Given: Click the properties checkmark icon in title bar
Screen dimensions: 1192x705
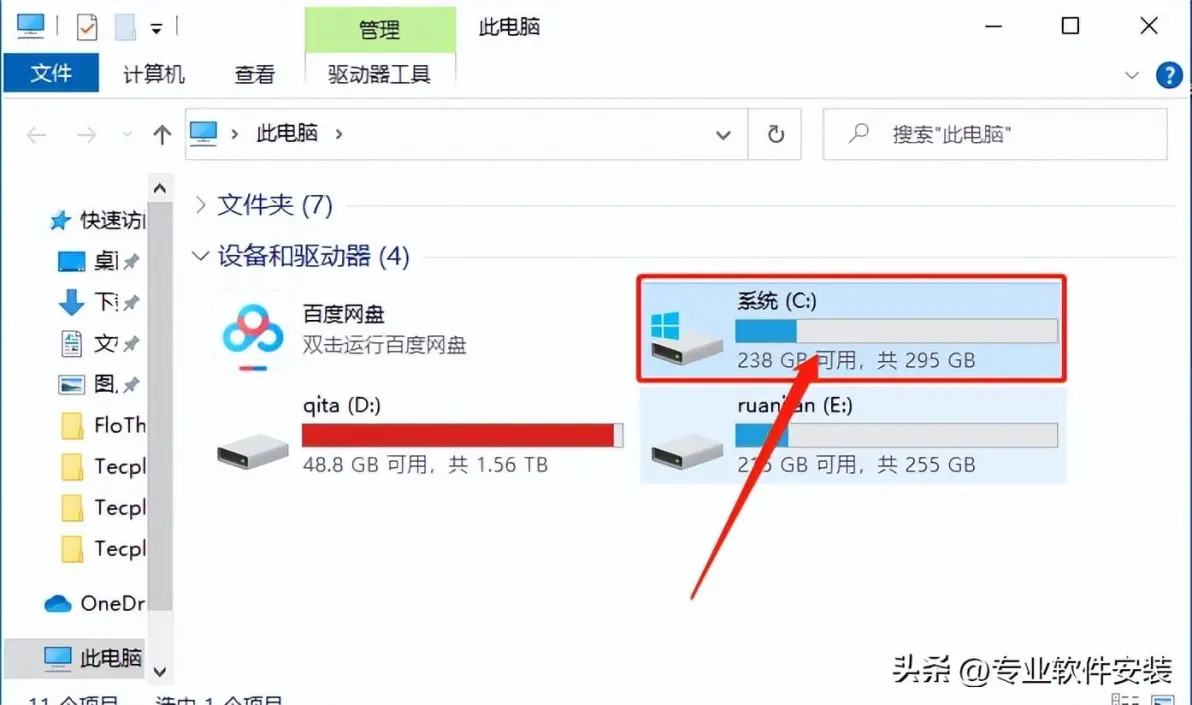Looking at the screenshot, I should click(x=87, y=27).
